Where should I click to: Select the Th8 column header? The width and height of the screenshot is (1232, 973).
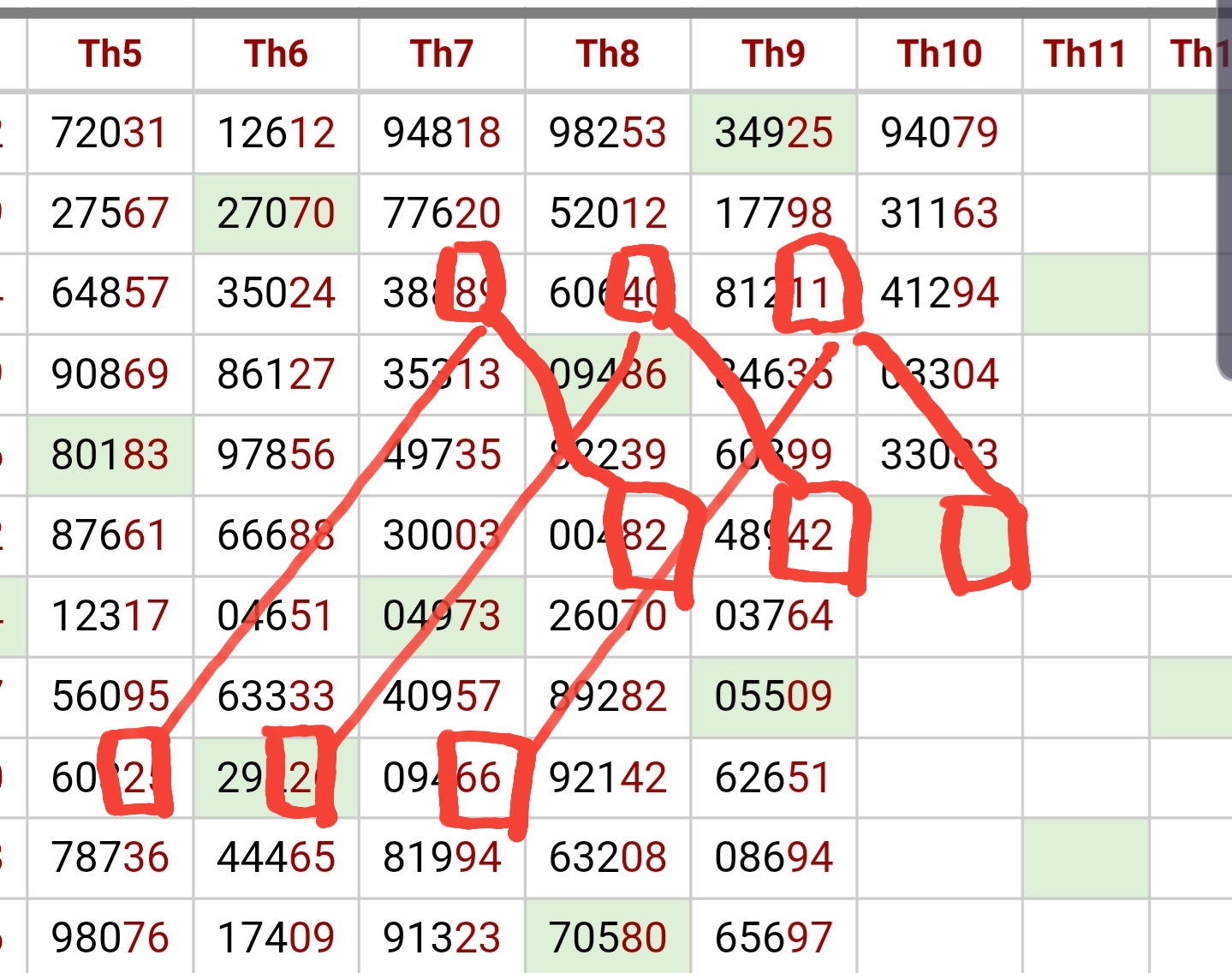point(608,54)
